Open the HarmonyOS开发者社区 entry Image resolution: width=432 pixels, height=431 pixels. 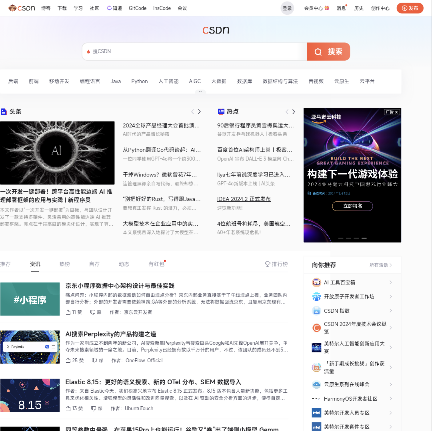350,399
